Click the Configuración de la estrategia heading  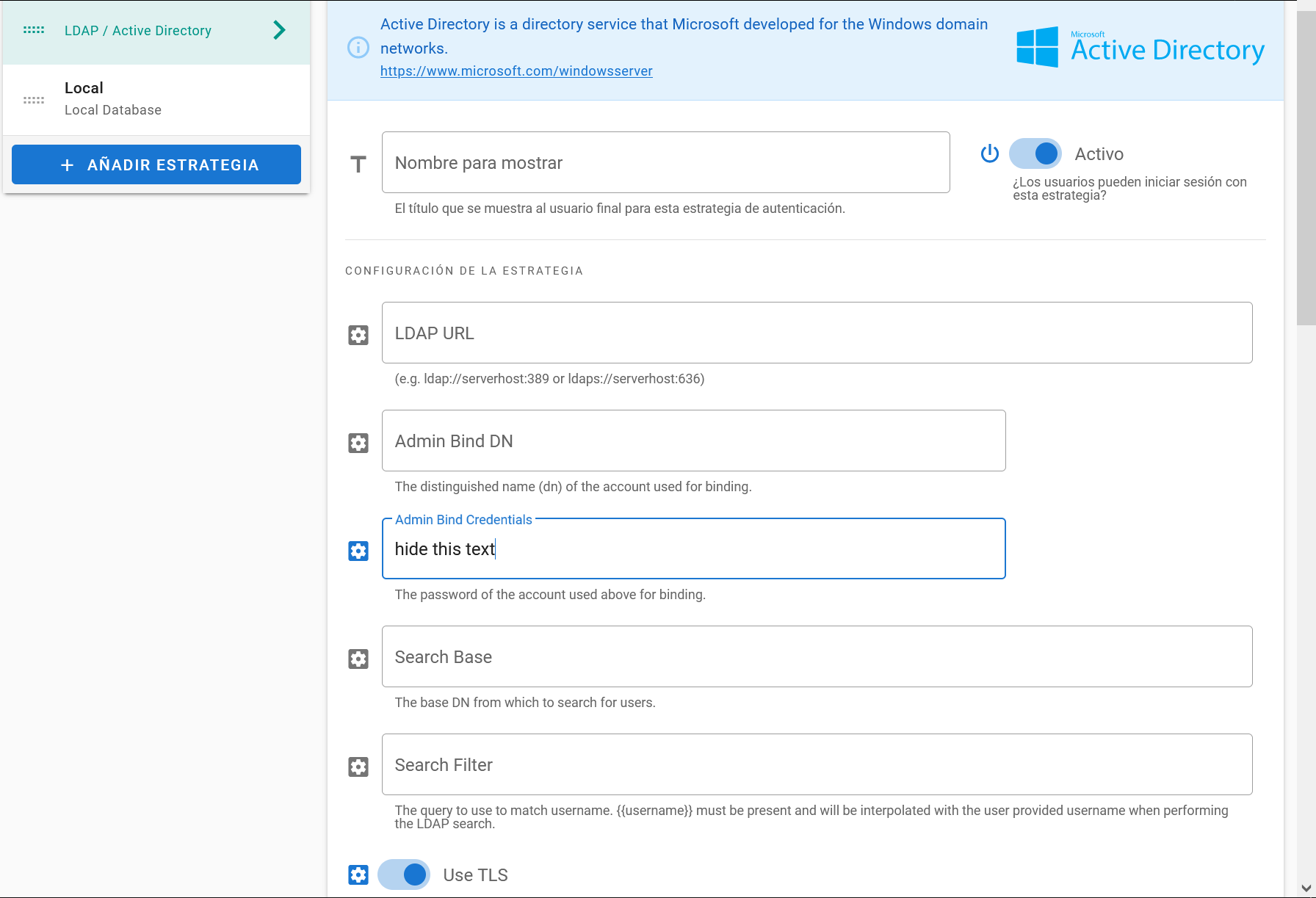pyautogui.click(x=464, y=271)
